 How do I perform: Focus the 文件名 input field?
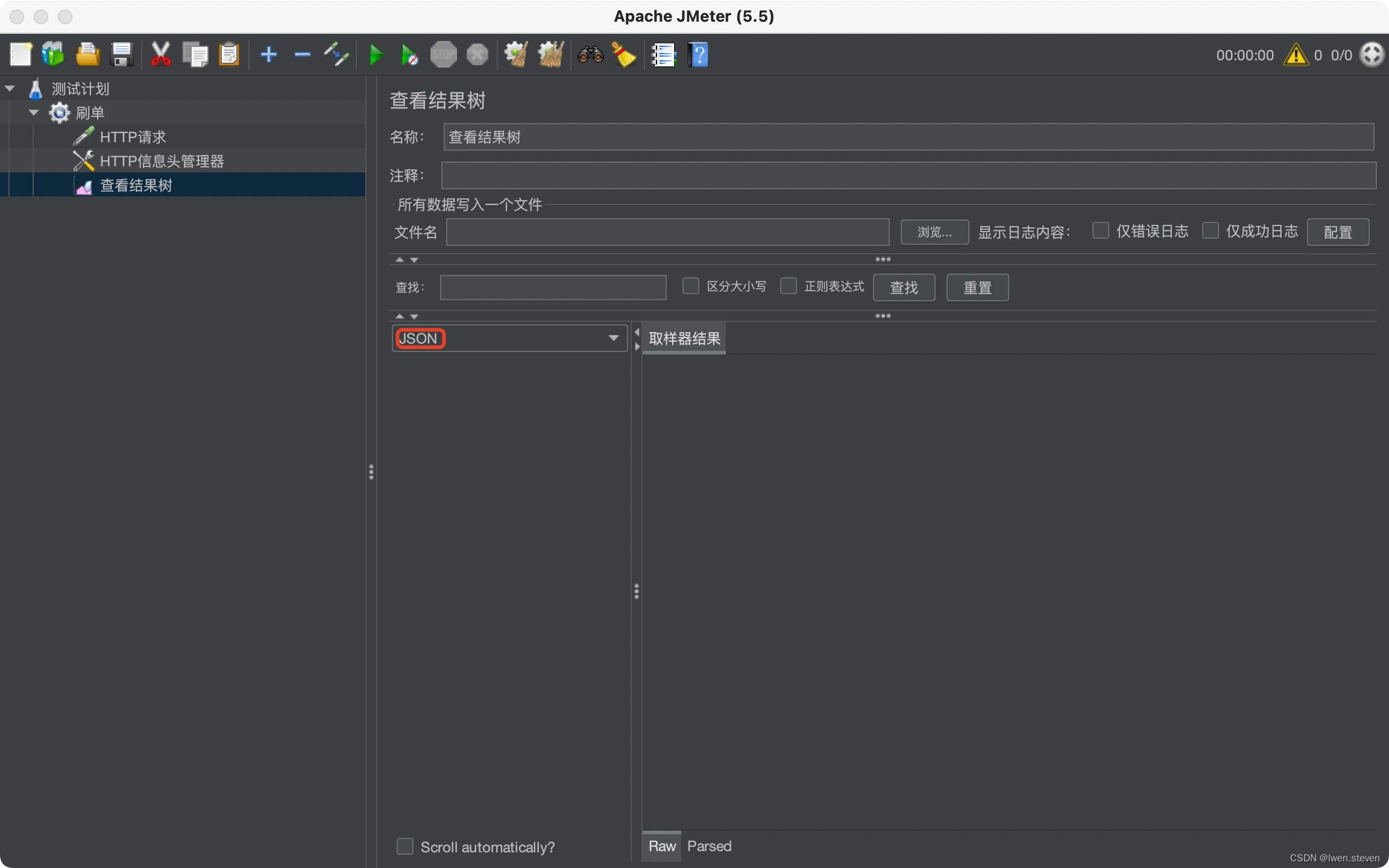(x=667, y=232)
